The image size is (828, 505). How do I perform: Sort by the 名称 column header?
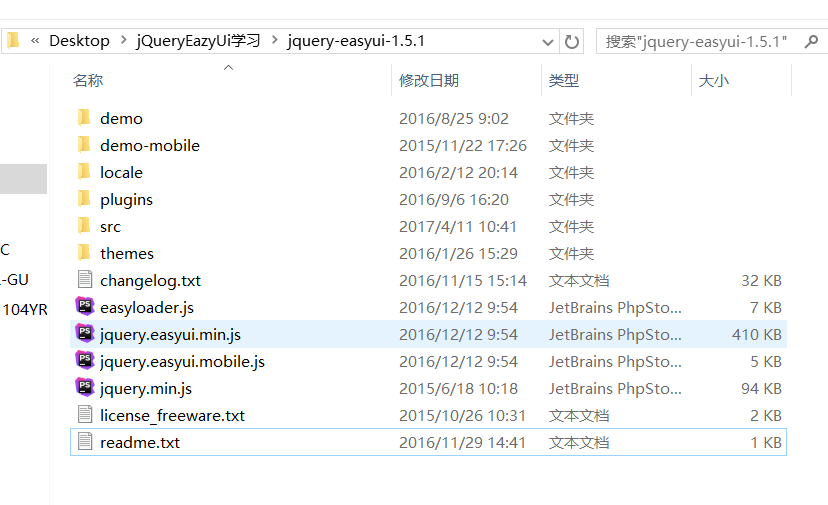pos(88,80)
